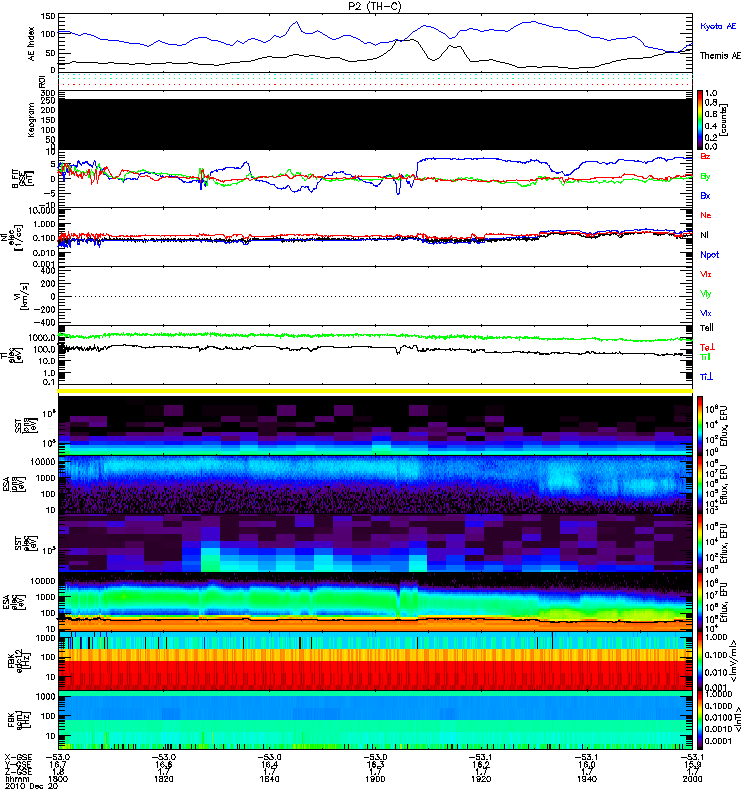The image size is (750, 800).
Task: Click the SST ion Eflux color bar
Action: click(x=700, y=426)
